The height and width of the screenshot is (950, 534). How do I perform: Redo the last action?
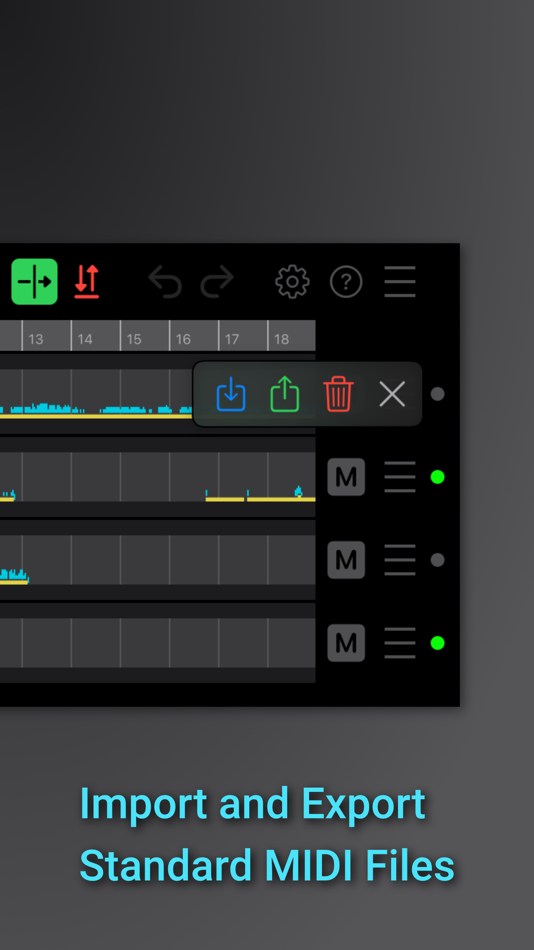point(217,282)
